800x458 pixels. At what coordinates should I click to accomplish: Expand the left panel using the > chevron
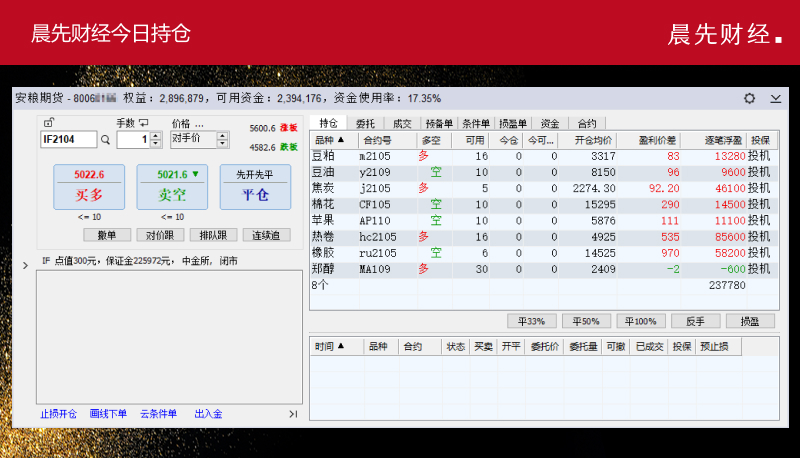tap(25, 265)
